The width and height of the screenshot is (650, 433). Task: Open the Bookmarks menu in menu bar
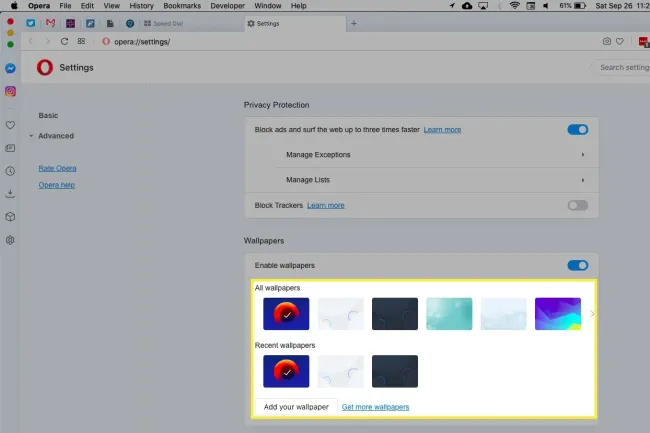pyautogui.click(x=182, y=6)
